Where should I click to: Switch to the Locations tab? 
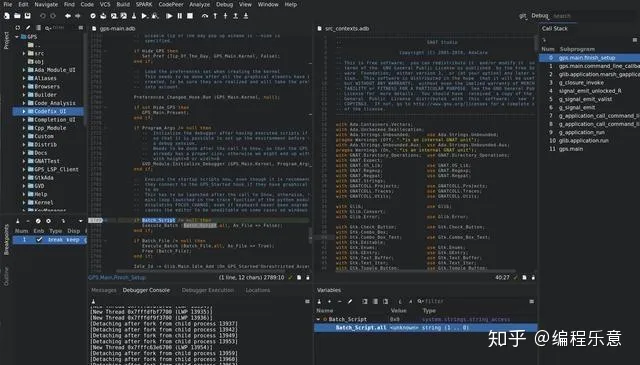coord(258,290)
